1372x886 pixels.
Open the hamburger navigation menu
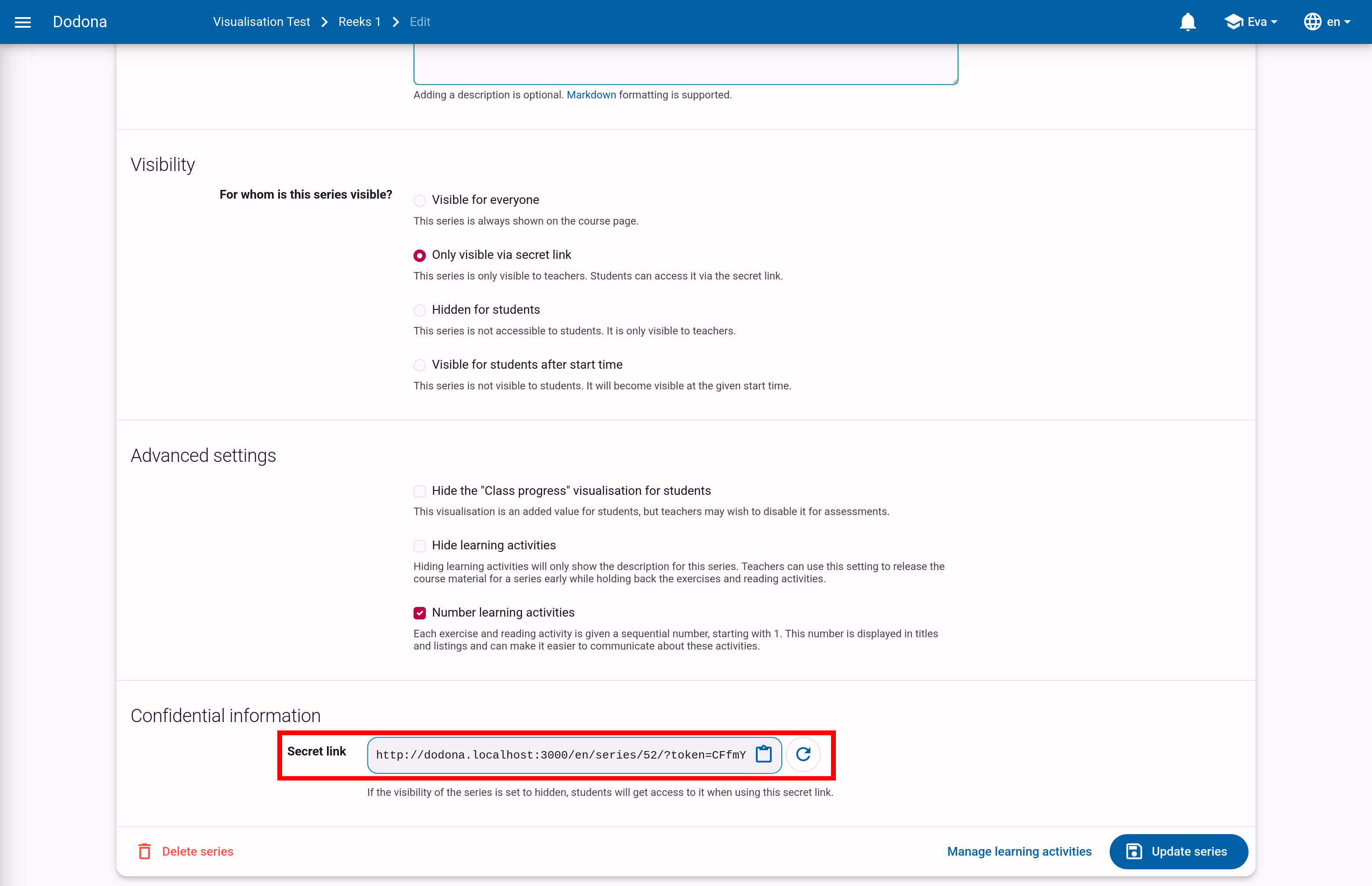click(x=22, y=22)
